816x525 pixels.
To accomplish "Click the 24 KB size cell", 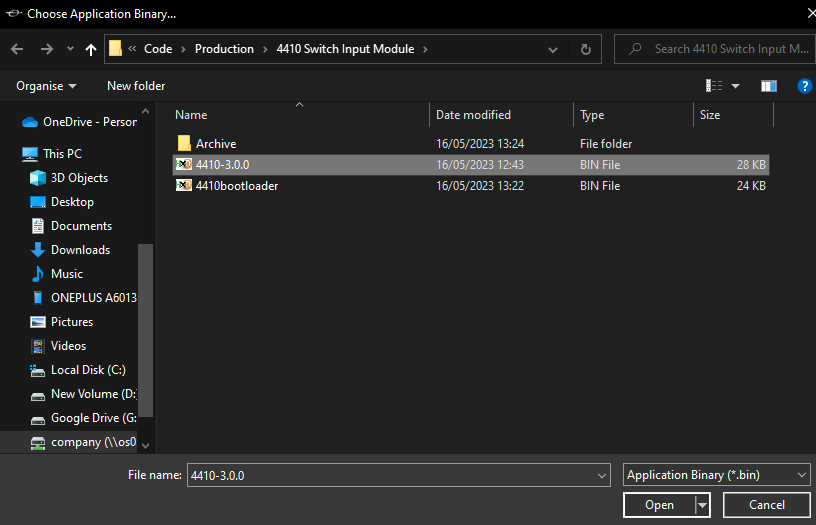I will (x=751, y=186).
